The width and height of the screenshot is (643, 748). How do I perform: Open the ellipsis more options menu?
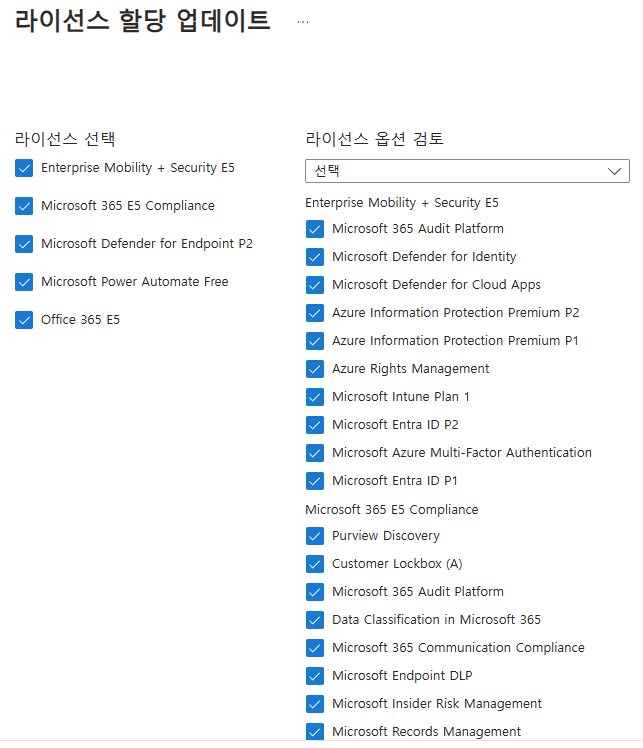point(303,22)
